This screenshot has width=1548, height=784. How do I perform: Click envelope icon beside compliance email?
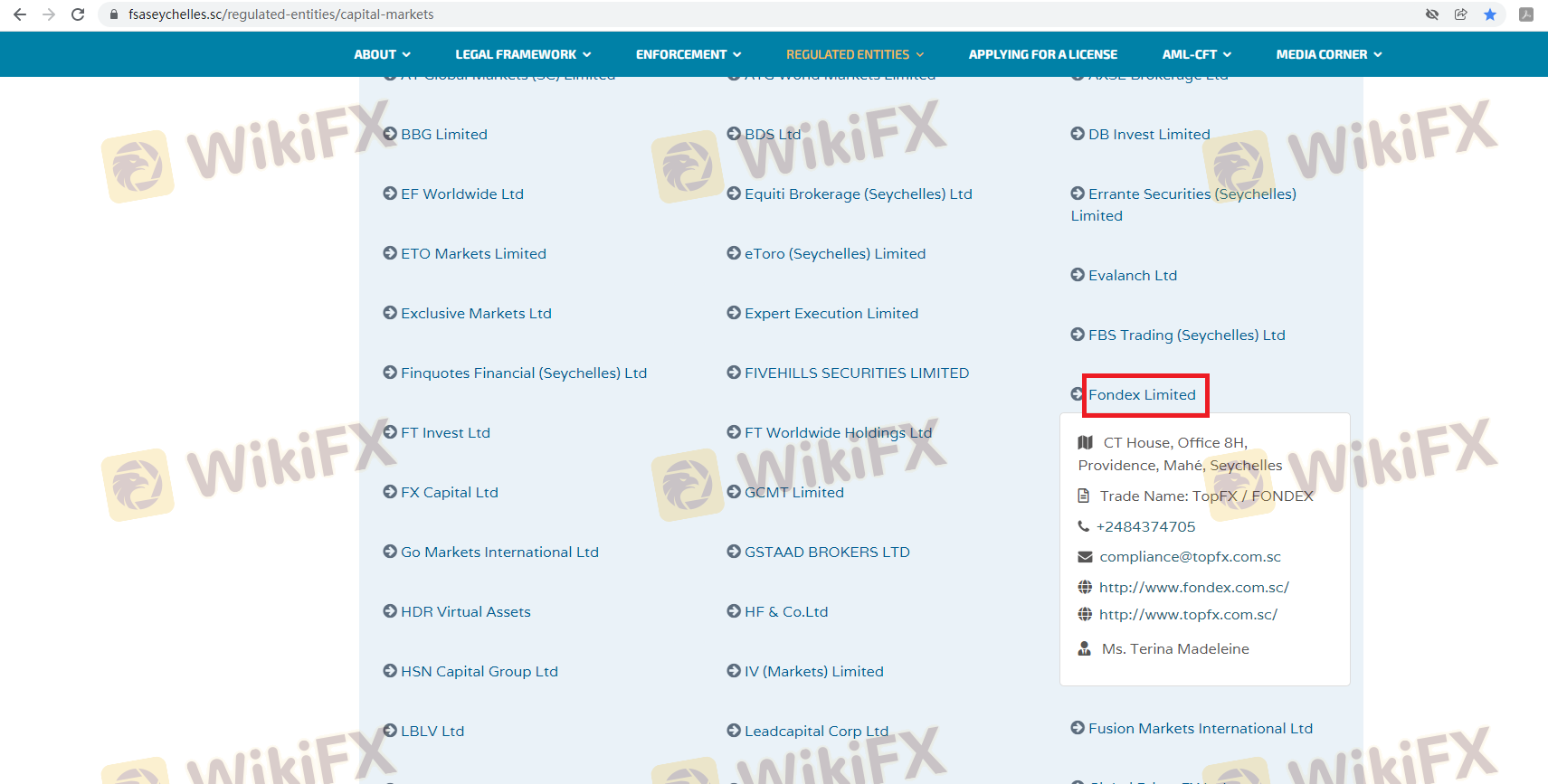coord(1085,557)
